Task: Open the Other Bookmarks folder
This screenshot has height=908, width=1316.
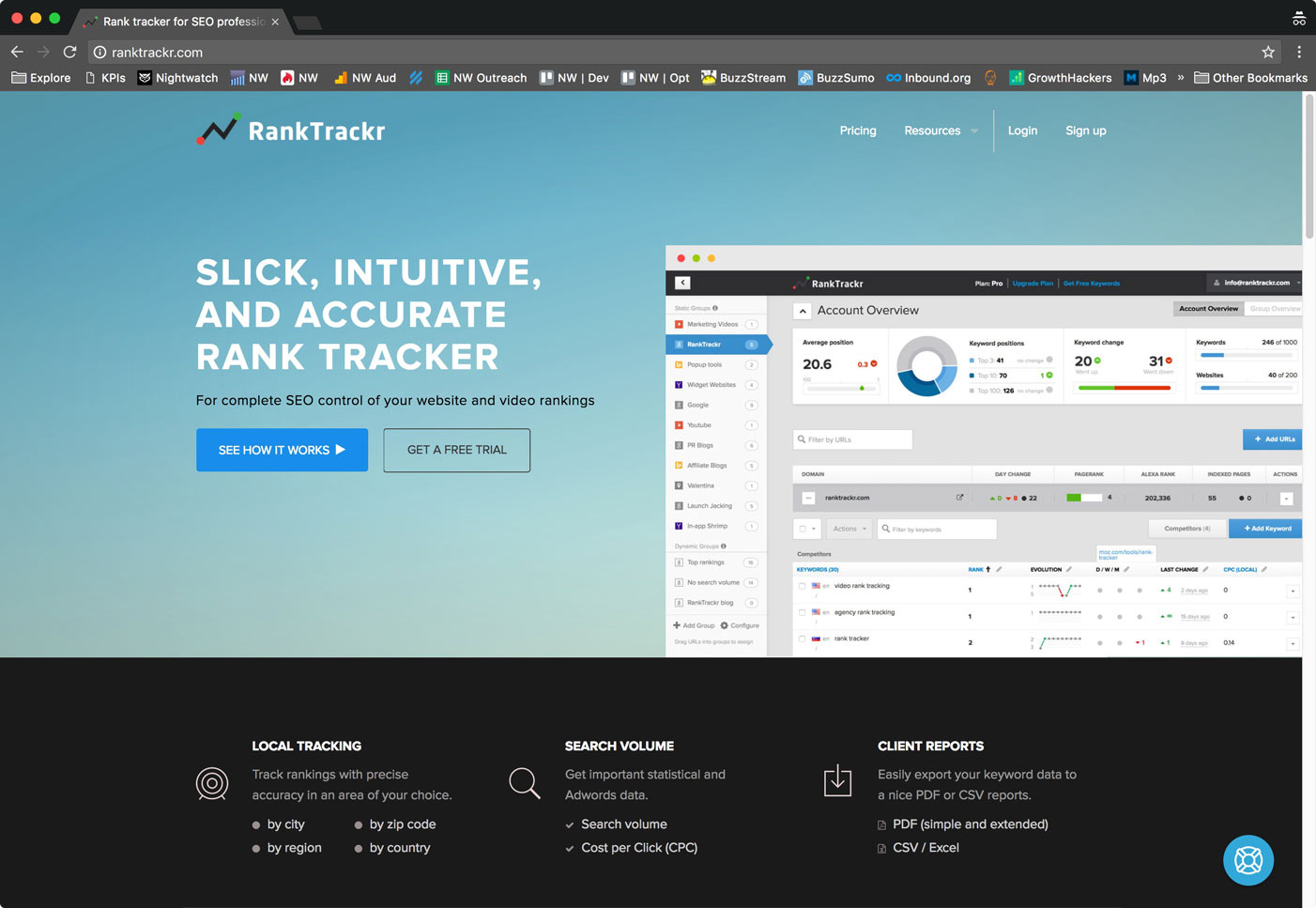Action: click(1250, 78)
